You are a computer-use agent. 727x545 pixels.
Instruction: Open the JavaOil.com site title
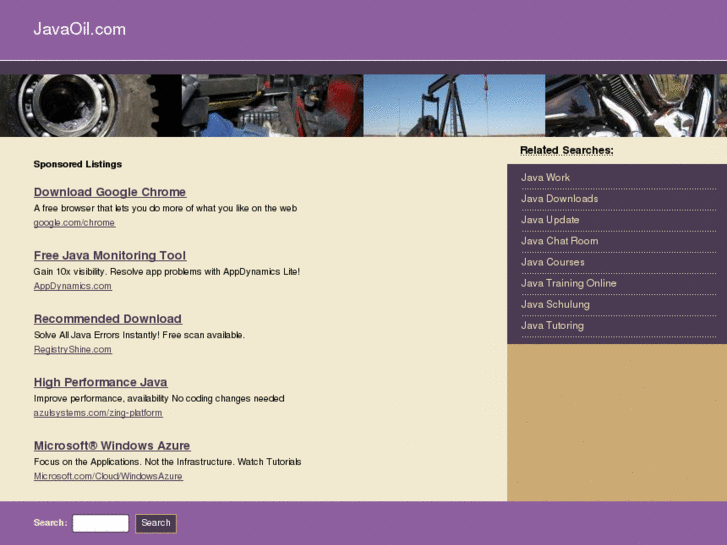coord(79,29)
